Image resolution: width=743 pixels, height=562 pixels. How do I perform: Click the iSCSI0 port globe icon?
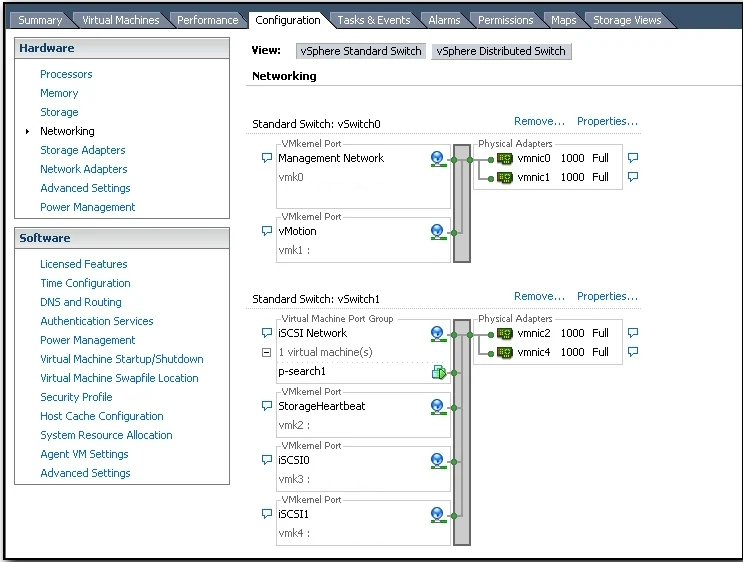coord(437,461)
